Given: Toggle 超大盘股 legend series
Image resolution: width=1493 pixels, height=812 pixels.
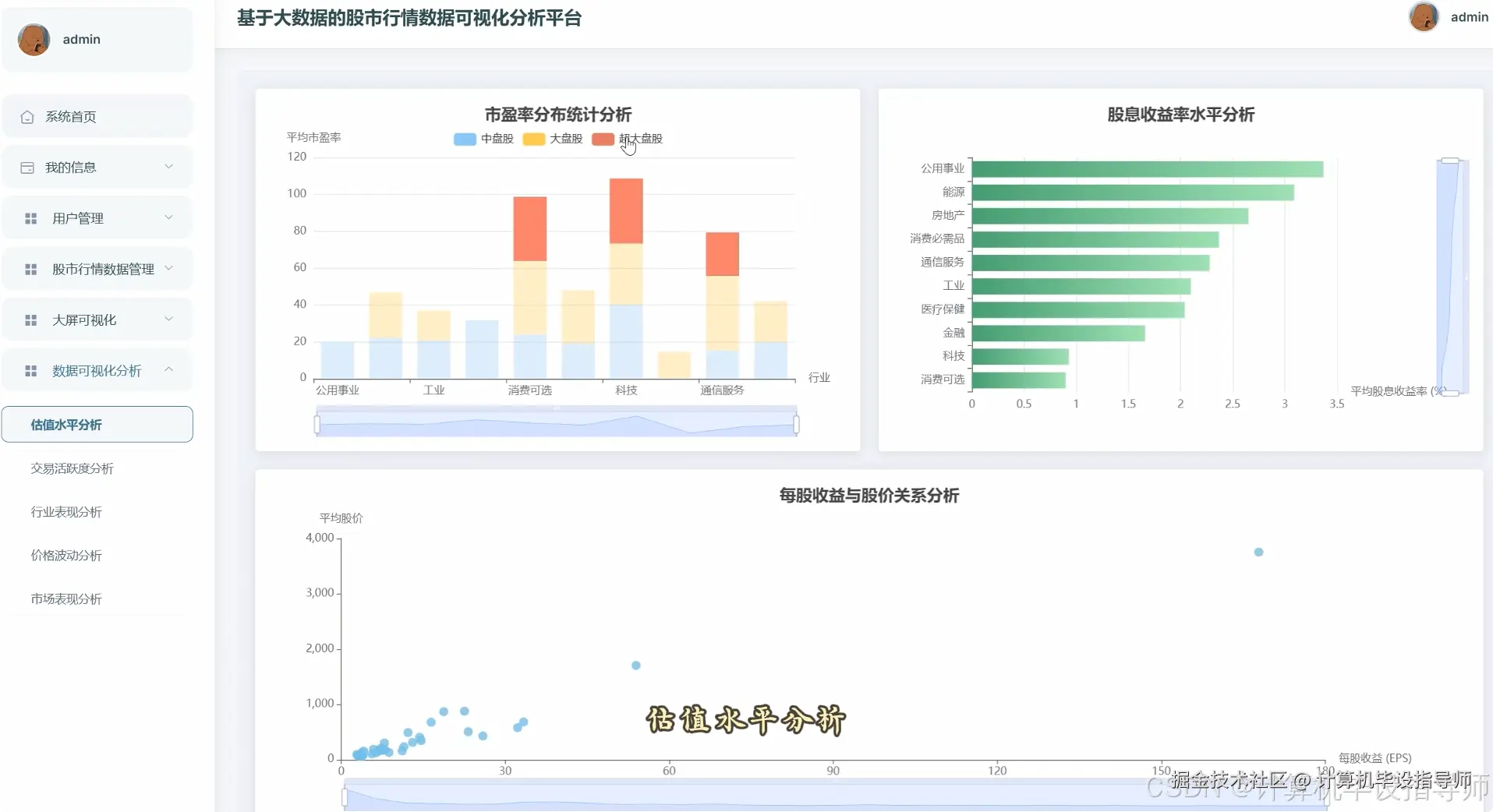Looking at the screenshot, I should click(x=628, y=139).
